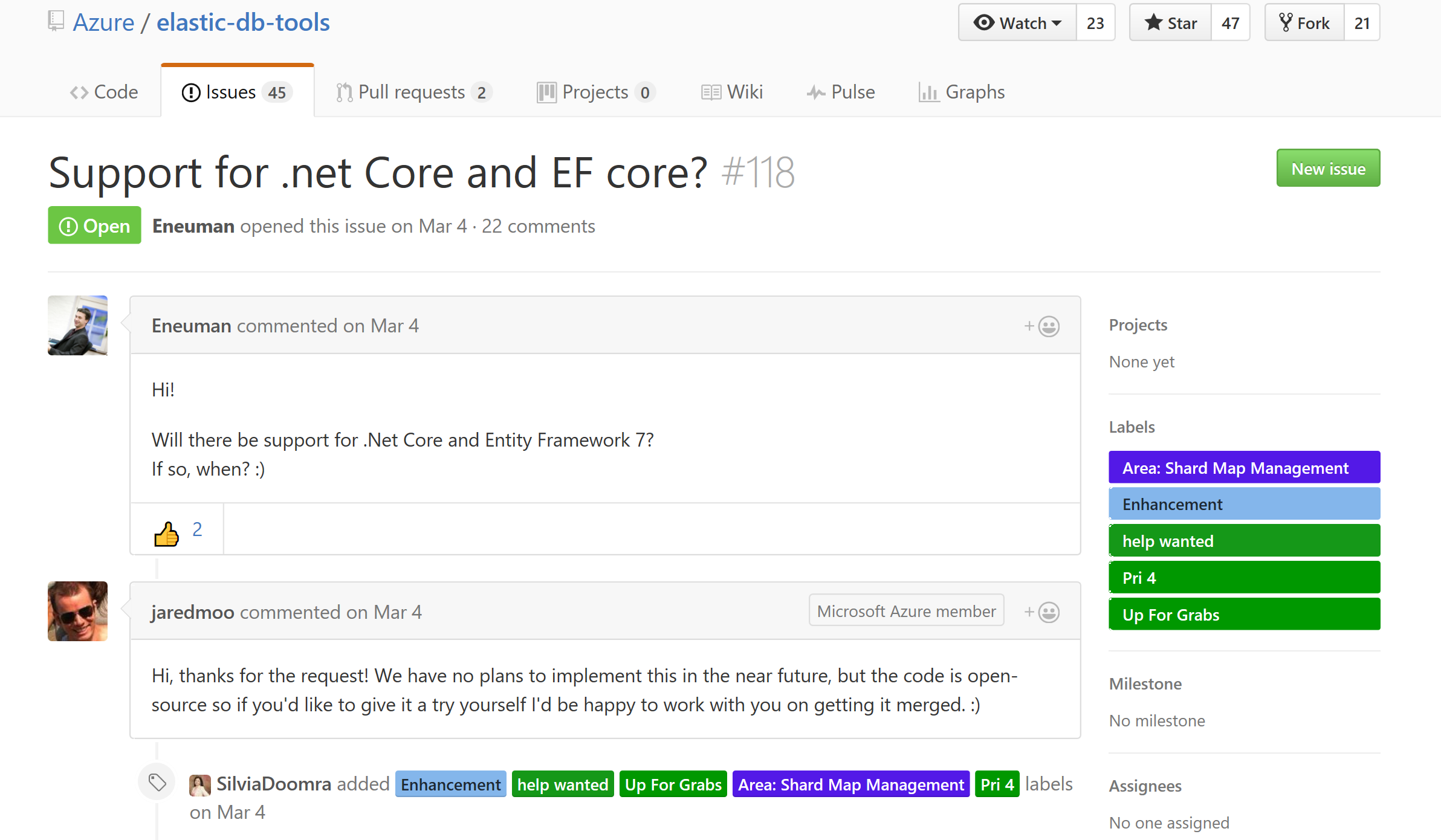The image size is (1441, 840).
Task: Select the Up For Grabs sidebar label
Action: click(x=1244, y=615)
